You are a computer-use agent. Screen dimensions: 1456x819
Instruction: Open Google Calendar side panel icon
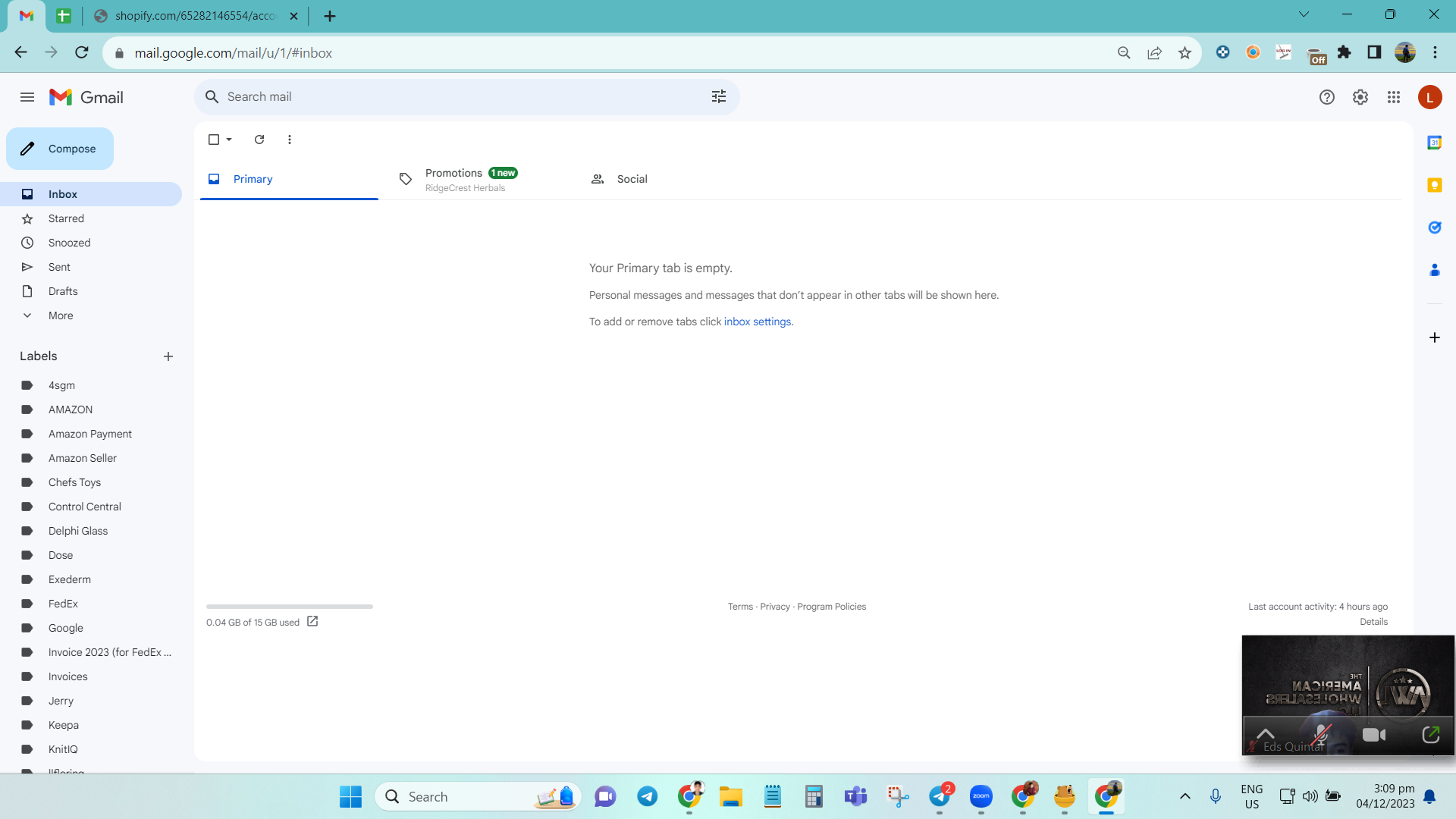1434,143
